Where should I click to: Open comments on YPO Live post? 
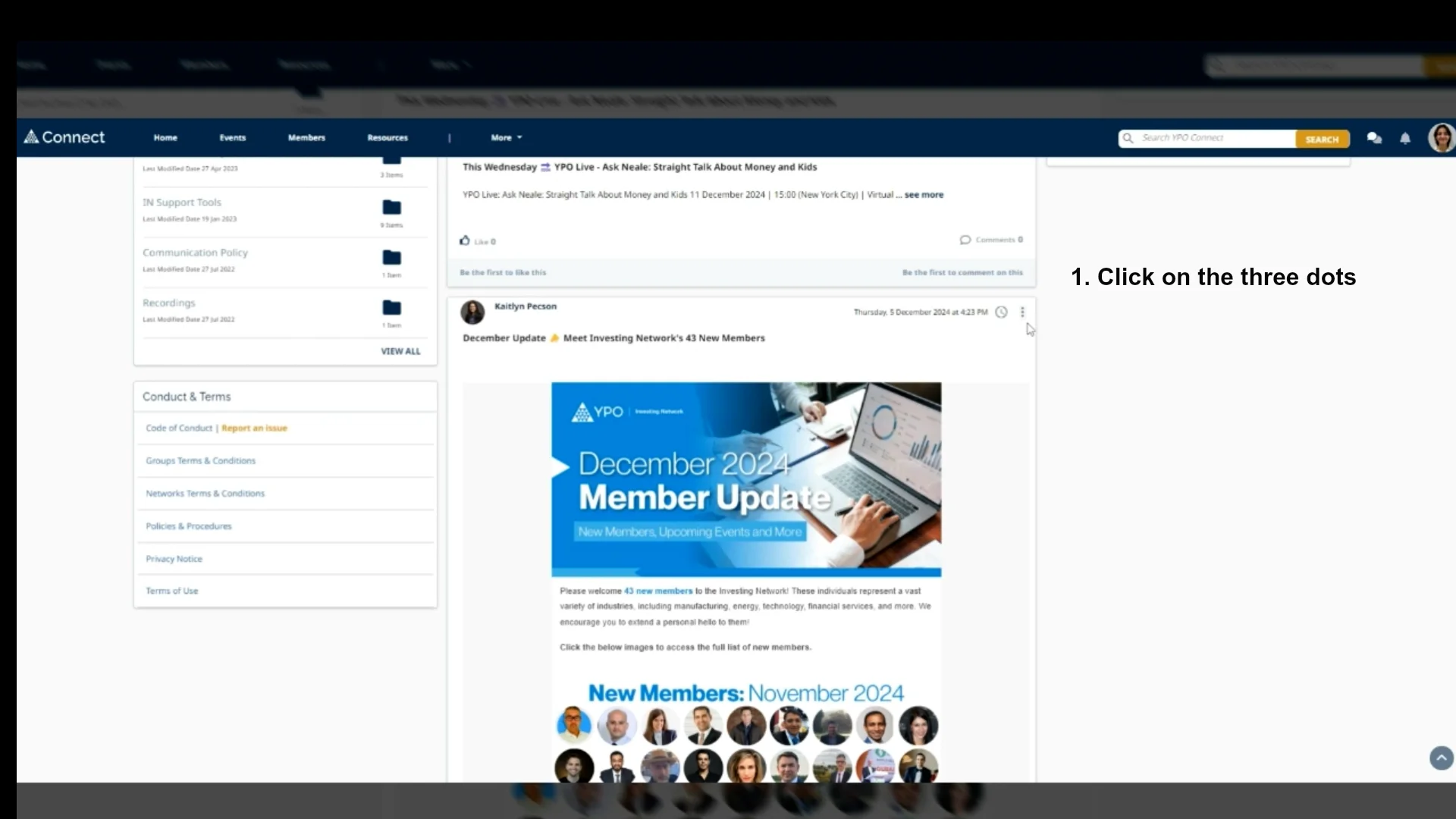coord(991,240)
